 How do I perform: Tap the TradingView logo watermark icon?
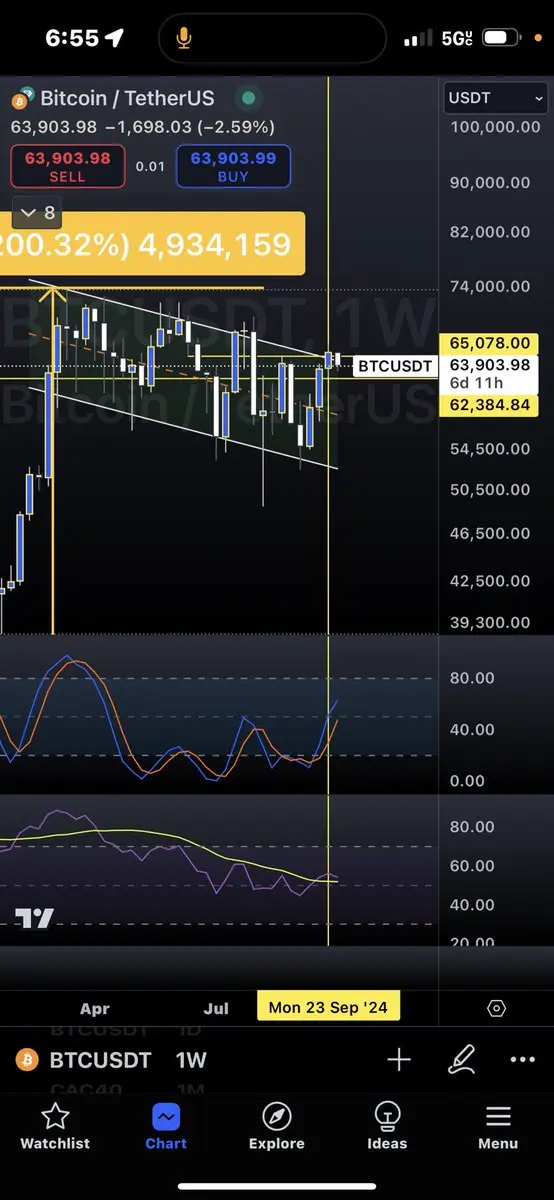[34, 918]
